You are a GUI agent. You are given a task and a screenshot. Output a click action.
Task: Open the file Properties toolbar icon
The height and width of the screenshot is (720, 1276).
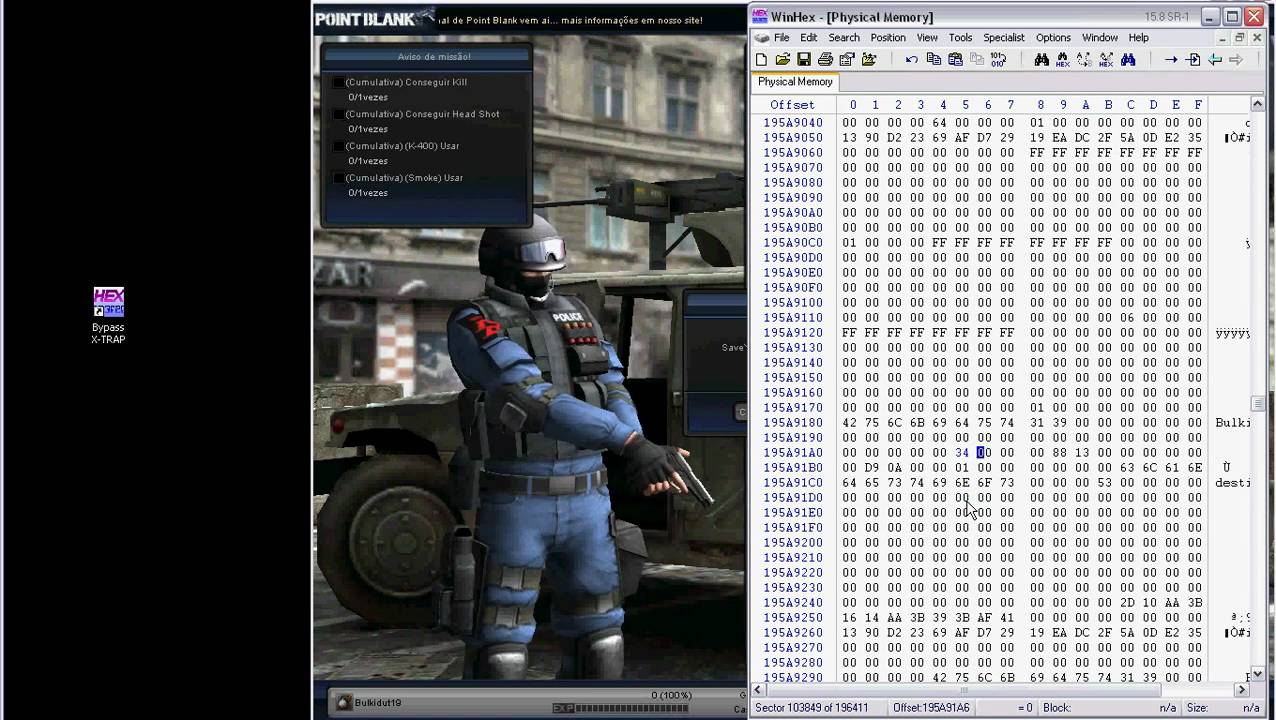pyautogui.click(x=847, y=60)
